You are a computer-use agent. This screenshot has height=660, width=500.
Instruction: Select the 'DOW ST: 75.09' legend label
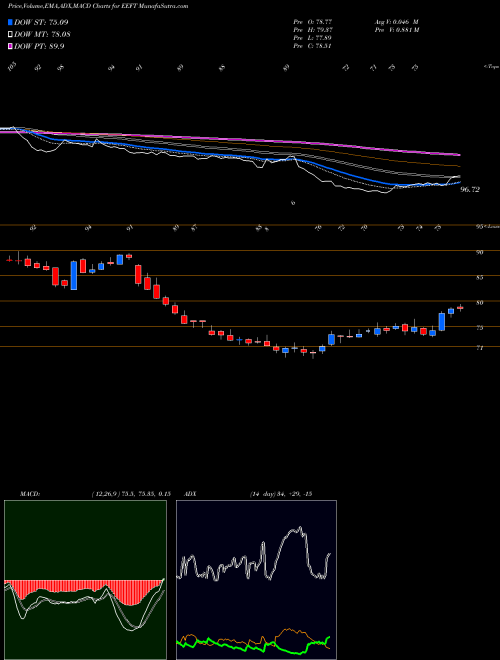point(41,22)
